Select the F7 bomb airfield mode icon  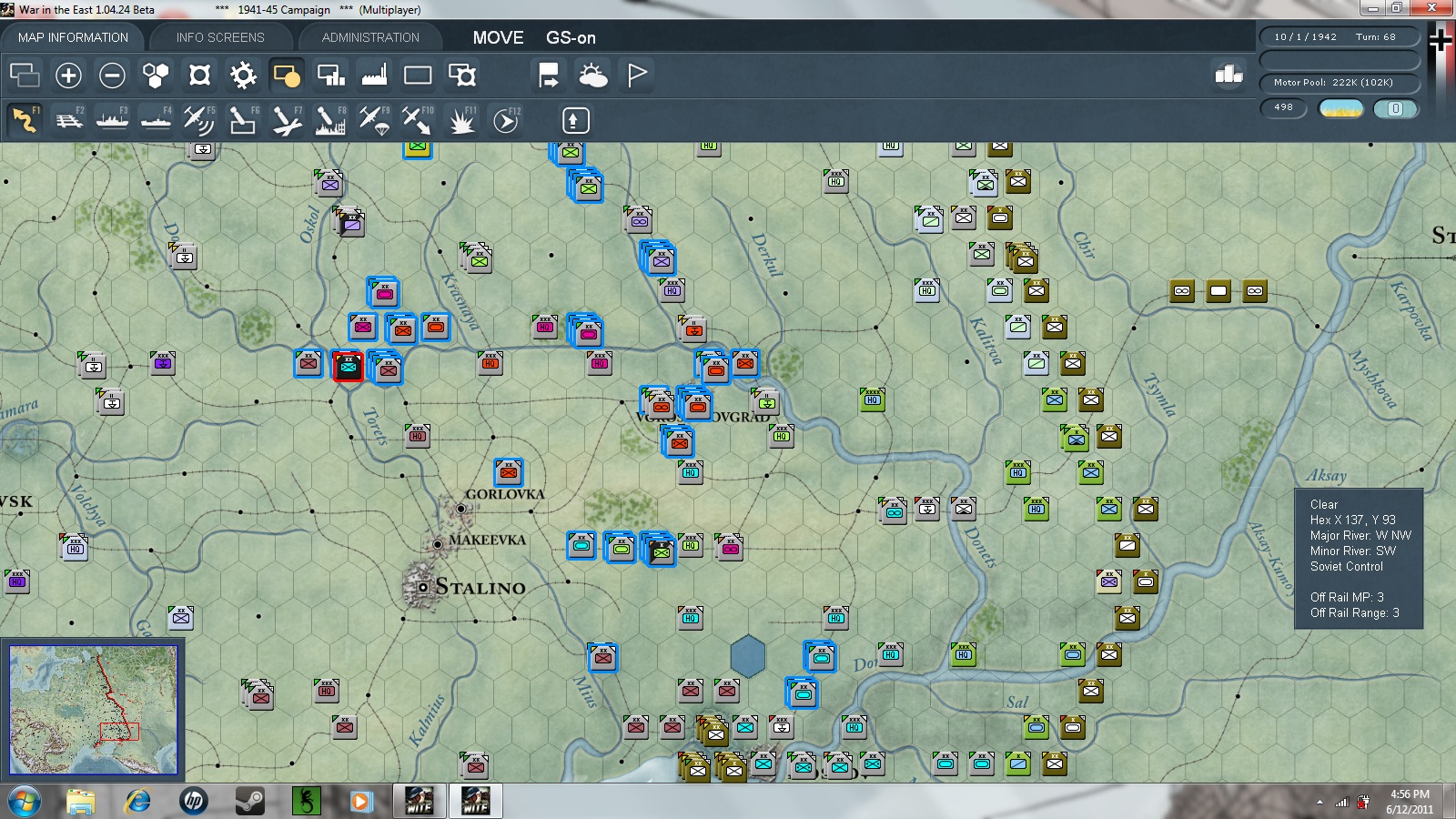[287, 120]
